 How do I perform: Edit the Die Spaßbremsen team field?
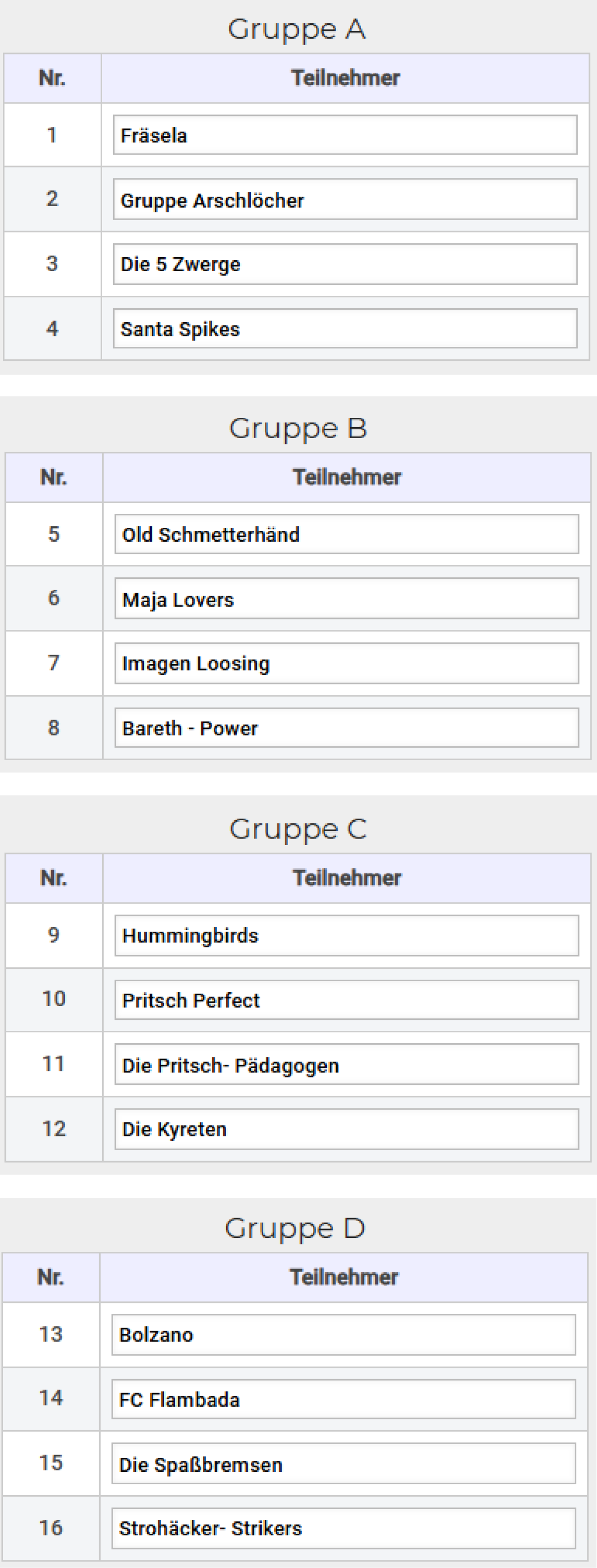[x=344, y=1464]
